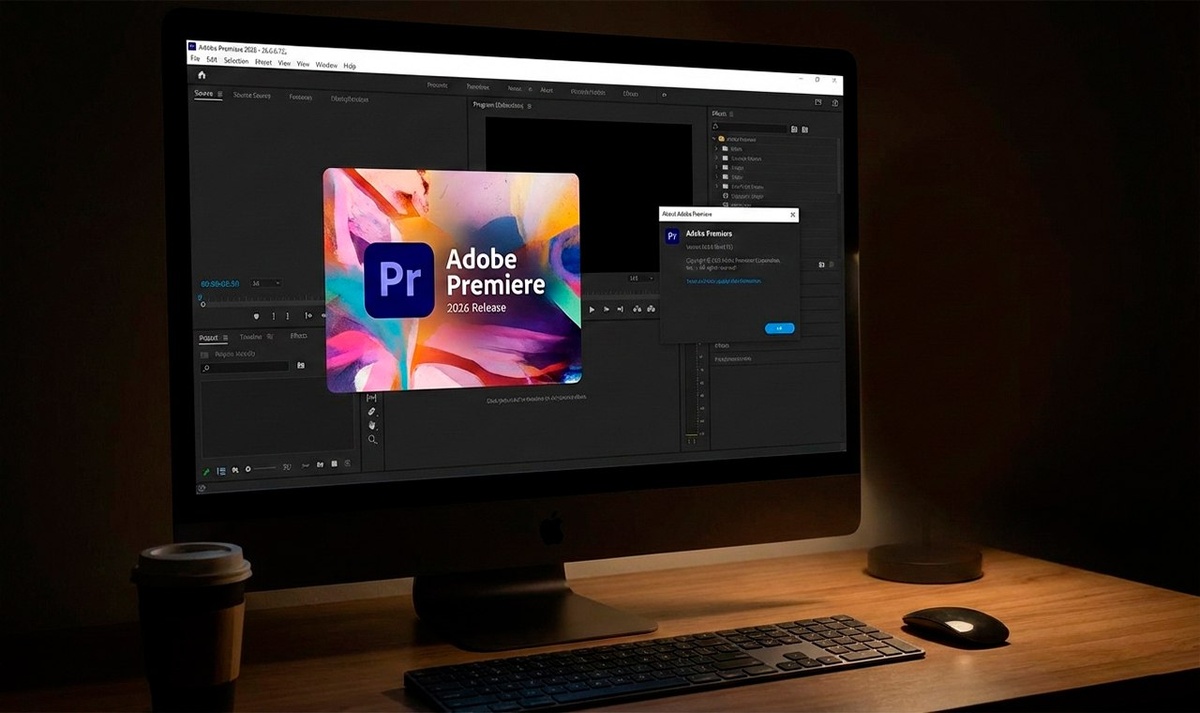
Task: Click the audio meter level bar
Action: pos(691,390)
